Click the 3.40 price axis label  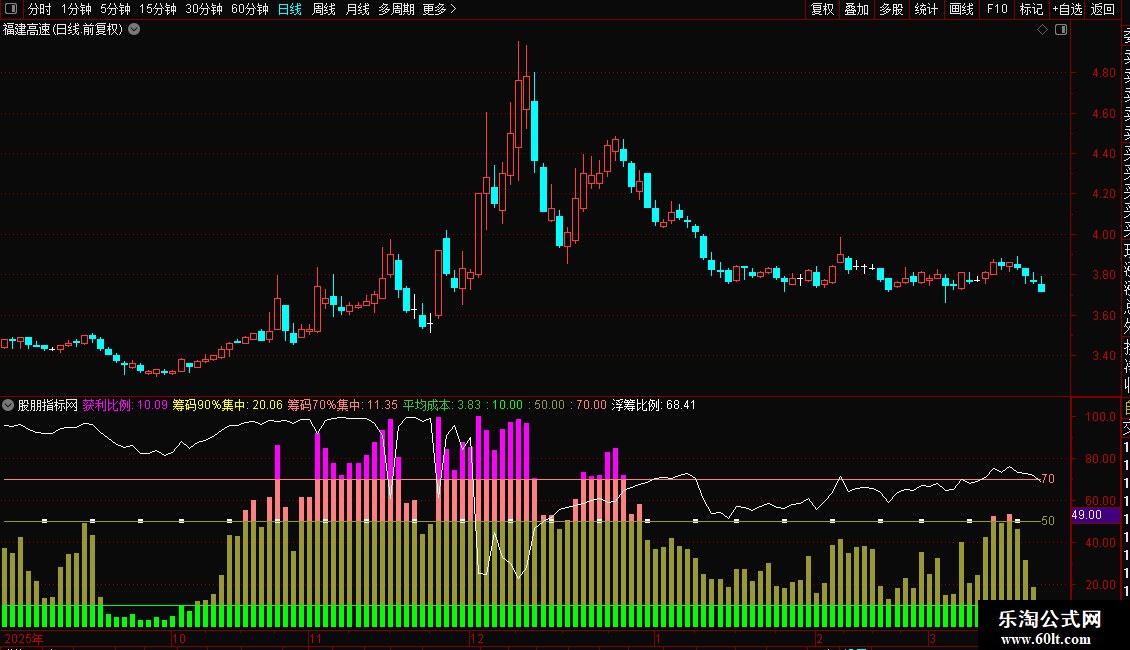pyautogui.click(x=1103, y=355)
